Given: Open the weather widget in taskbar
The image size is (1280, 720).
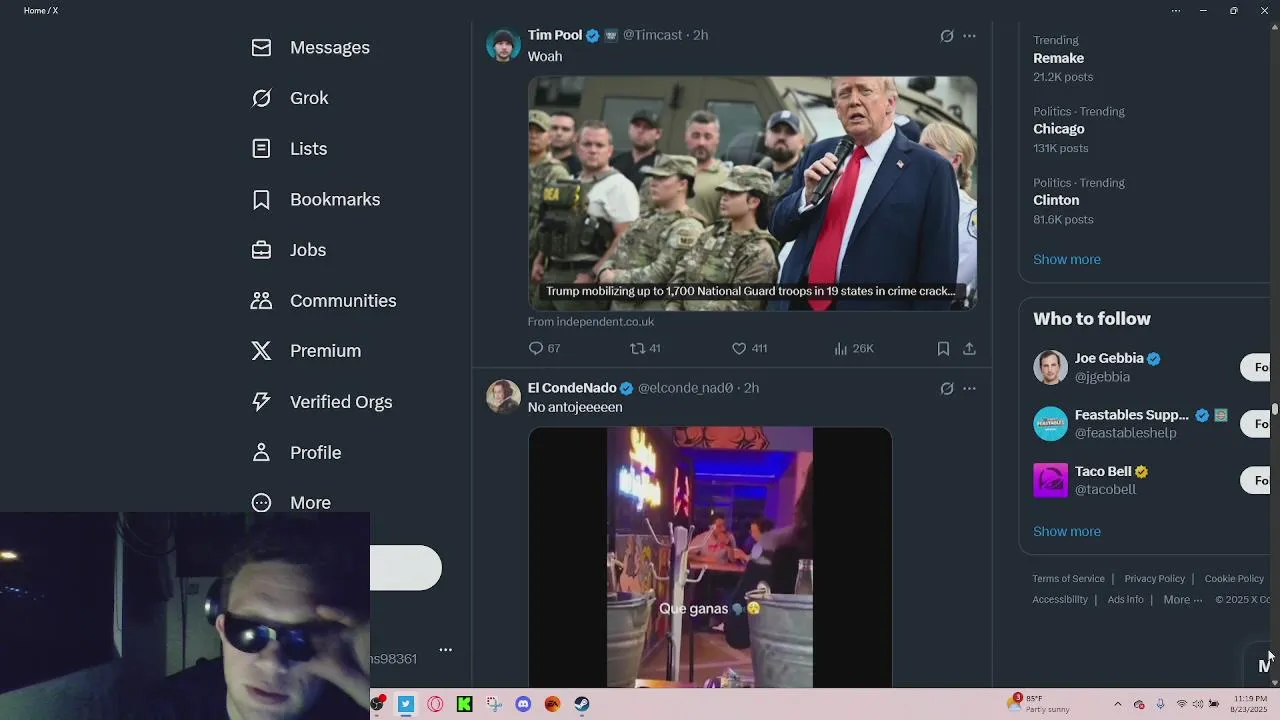Looking at the screenshot, I should (1040, 704).
